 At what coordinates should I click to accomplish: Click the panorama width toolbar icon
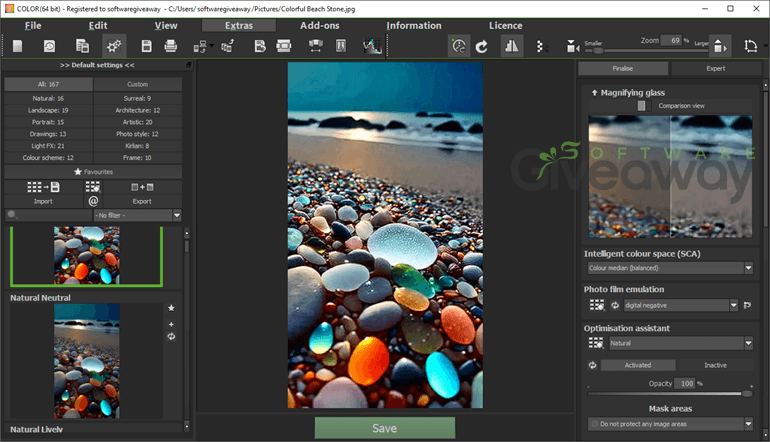tap(316, 46)
